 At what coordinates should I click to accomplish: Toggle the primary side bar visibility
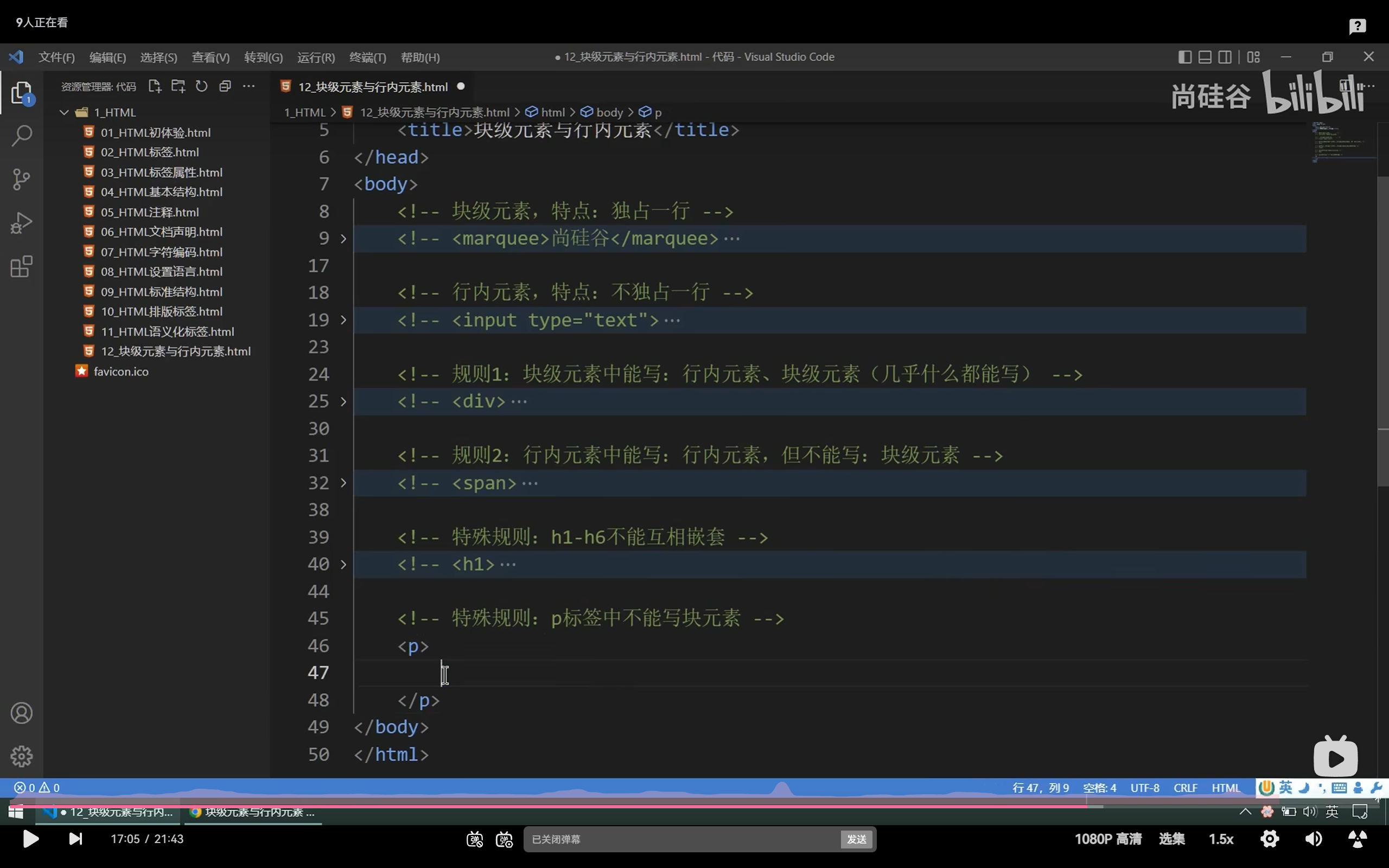[1184, 57]
